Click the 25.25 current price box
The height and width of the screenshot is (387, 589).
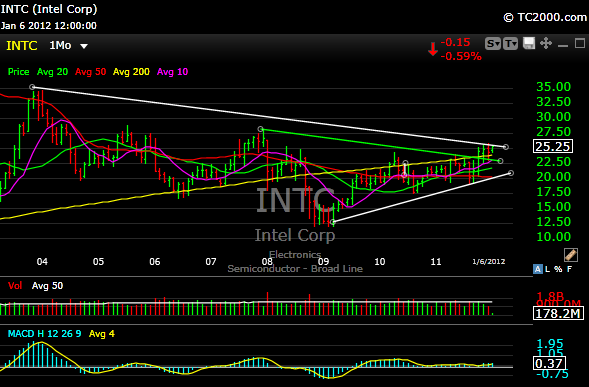pyautogui.click(x=553, y=146)
